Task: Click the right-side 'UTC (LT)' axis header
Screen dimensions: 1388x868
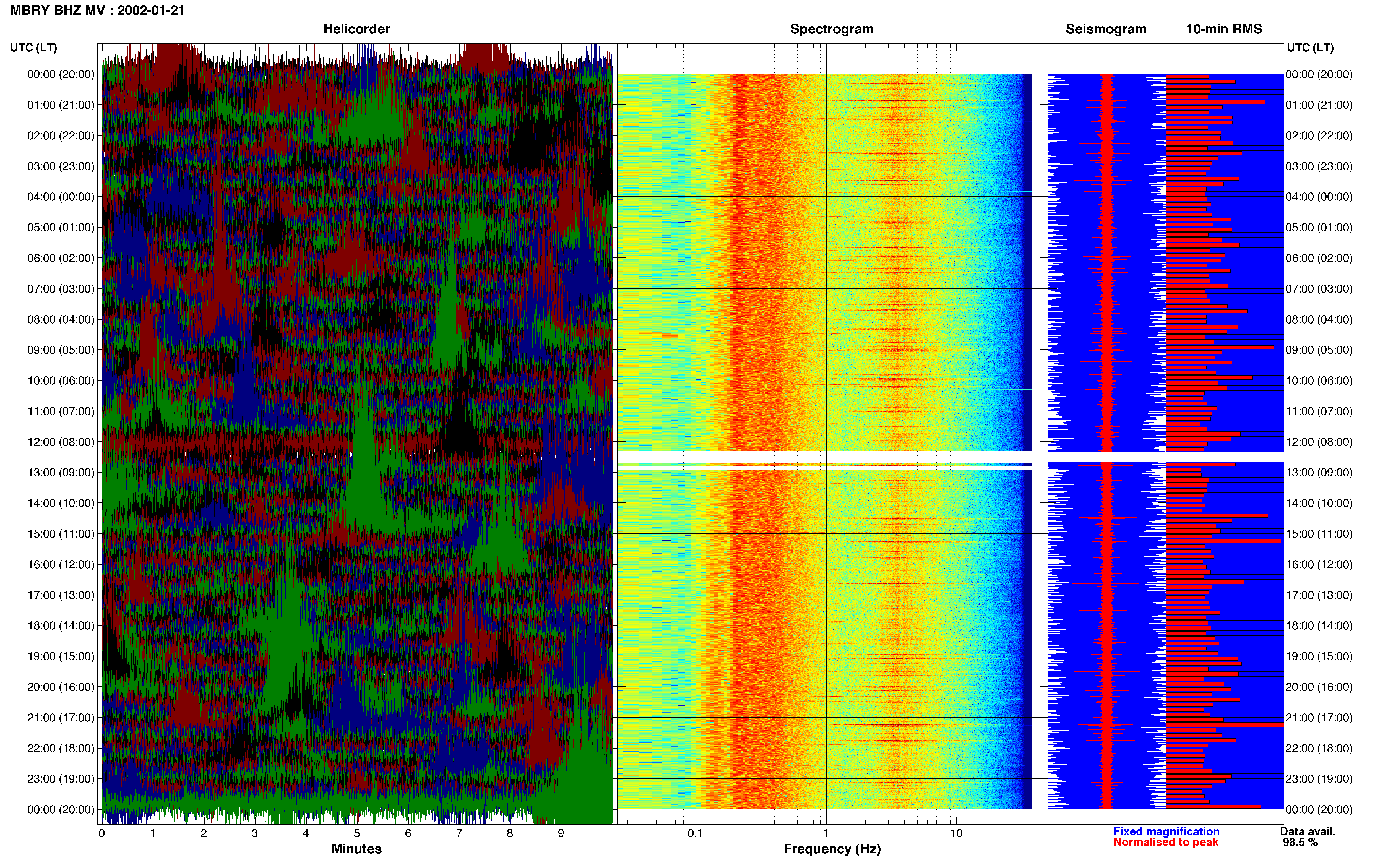Action: click(x=1310, y=48)
